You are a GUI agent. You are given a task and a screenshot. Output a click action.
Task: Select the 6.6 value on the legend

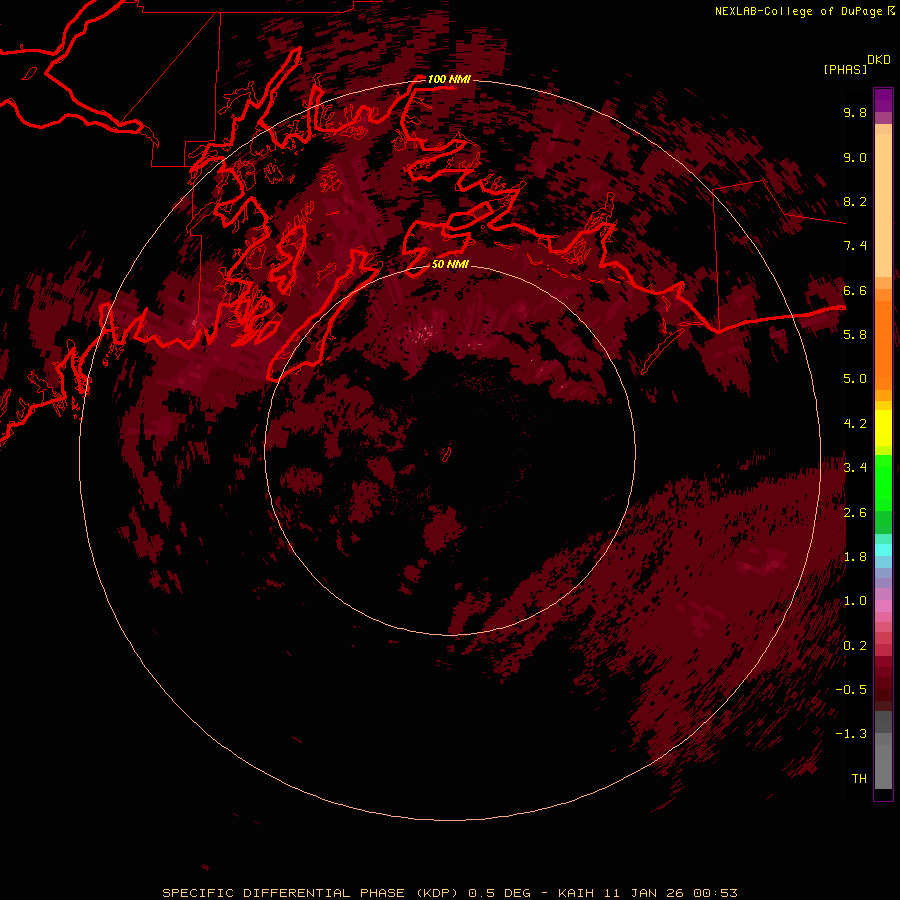tap(855, 290)
